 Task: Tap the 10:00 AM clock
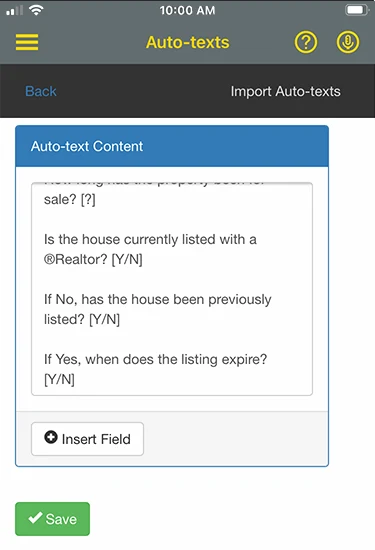point(187,10)
